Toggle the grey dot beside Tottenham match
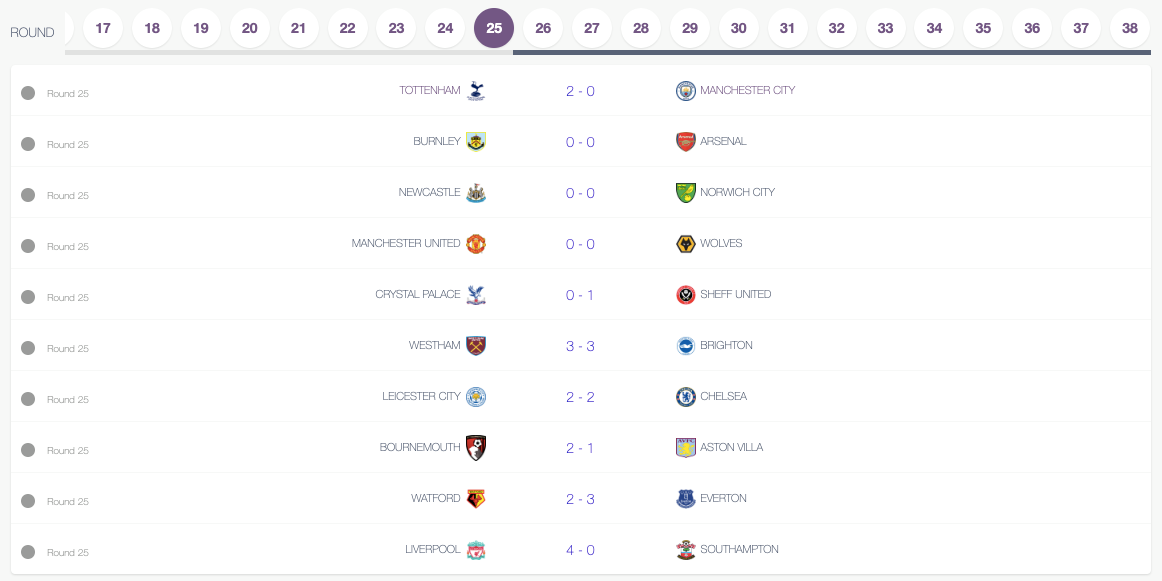 coord(28,93)
